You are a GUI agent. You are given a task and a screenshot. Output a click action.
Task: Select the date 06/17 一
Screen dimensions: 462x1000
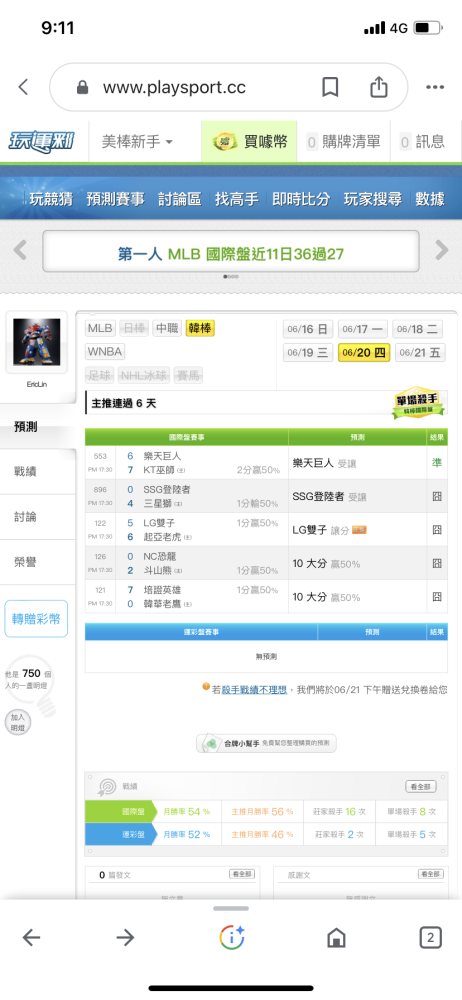(362, 329)
